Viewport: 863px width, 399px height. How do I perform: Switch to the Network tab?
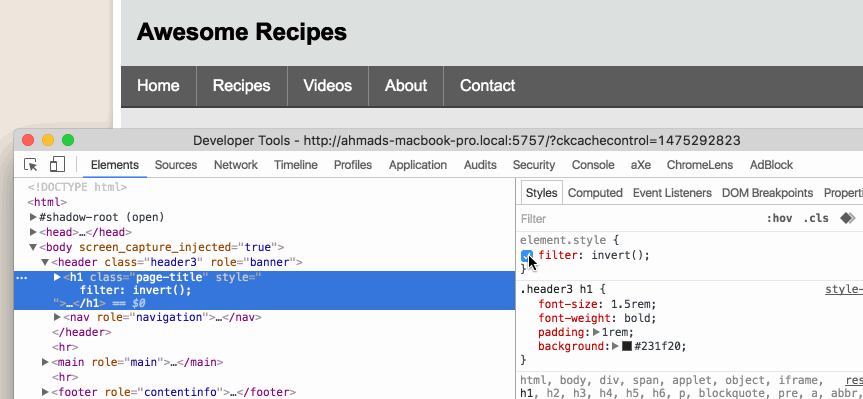236,165
